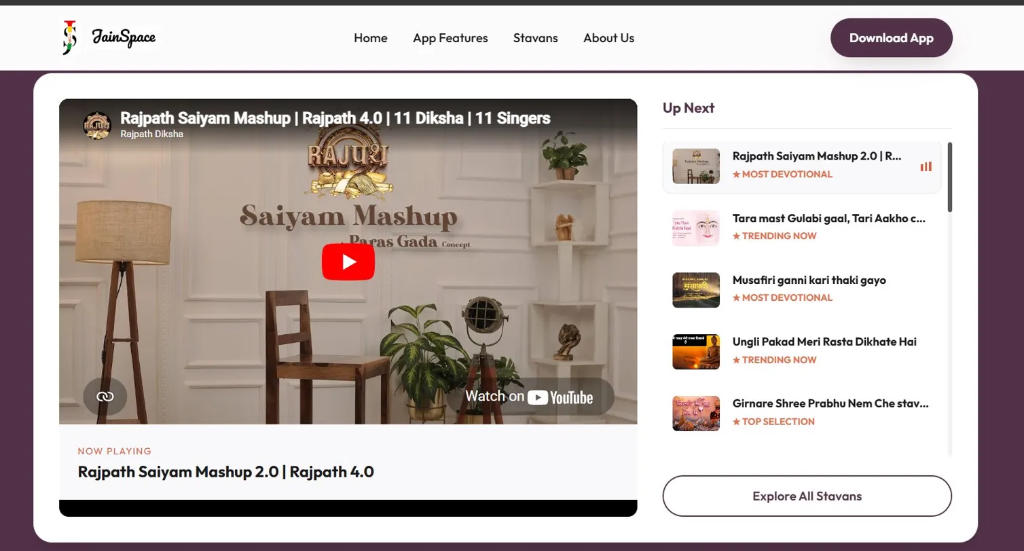Select Tara mast Gulabi gaal thumbnail
The image size is (1024, 551).
(696, 228)
